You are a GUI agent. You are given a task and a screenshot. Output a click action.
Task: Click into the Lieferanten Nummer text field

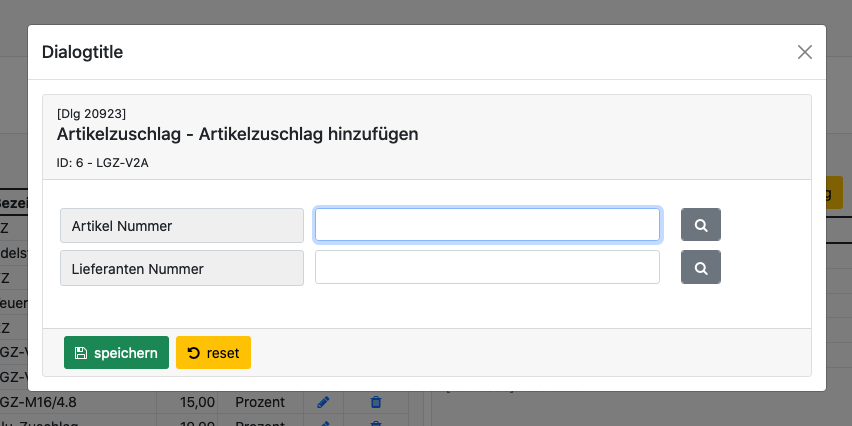coord(487,268)
